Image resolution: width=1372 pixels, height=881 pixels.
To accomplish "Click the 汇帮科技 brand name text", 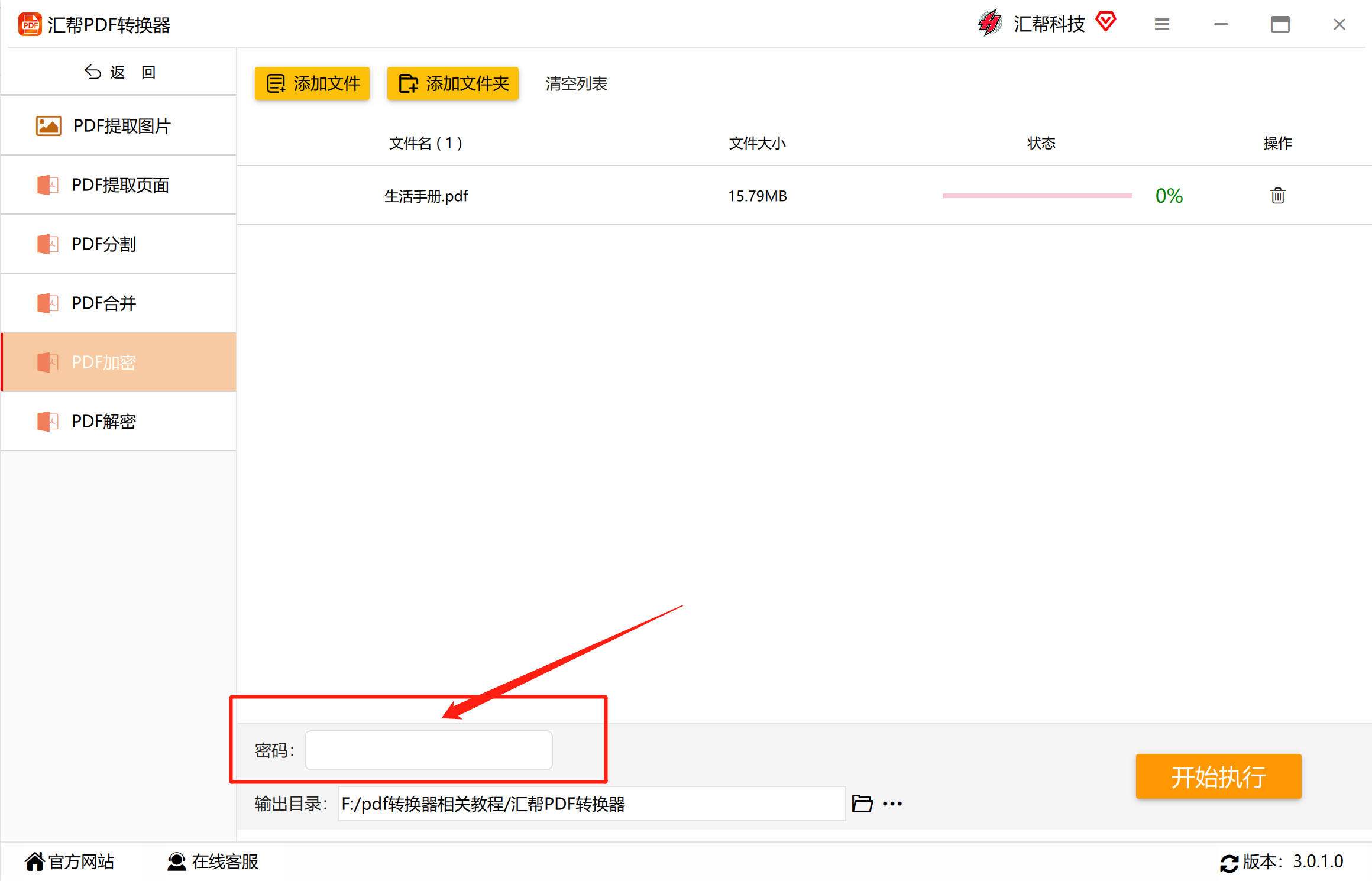I will tap(1049, 24).
